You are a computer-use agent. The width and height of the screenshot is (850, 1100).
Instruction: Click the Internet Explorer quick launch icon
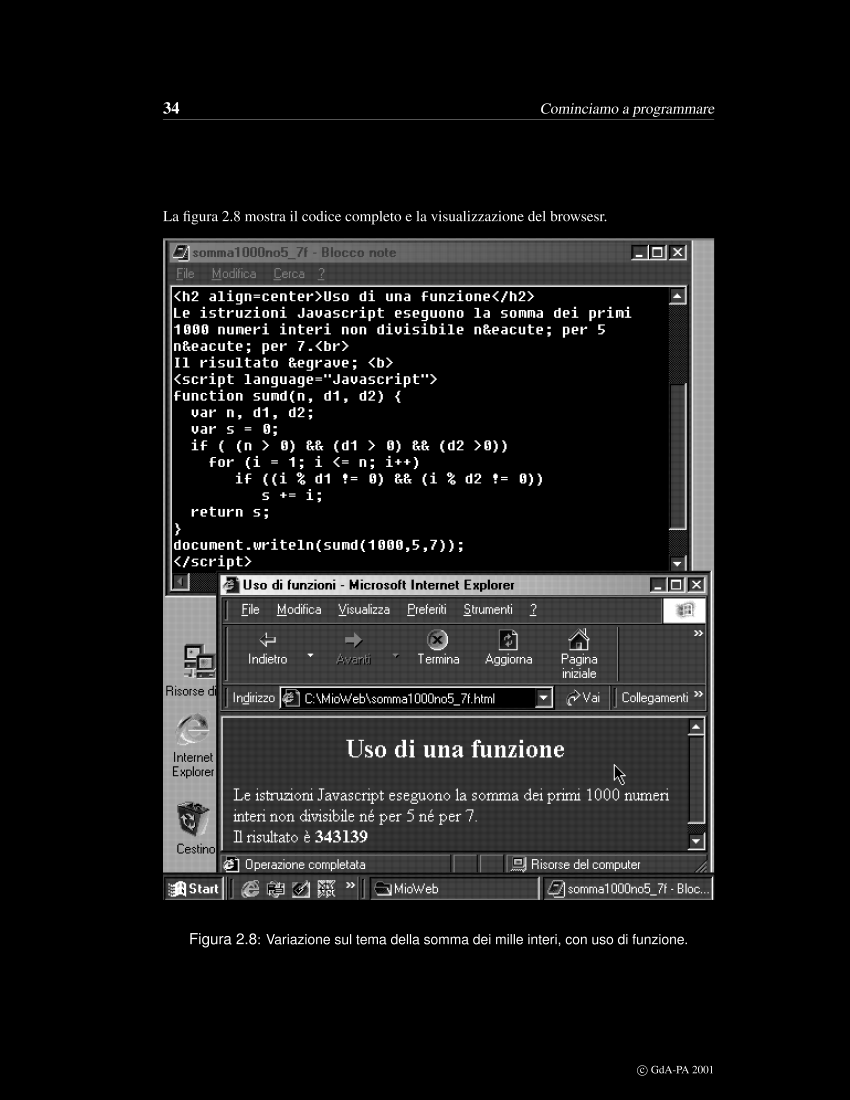pyautogui.click(x=250, y=888)
